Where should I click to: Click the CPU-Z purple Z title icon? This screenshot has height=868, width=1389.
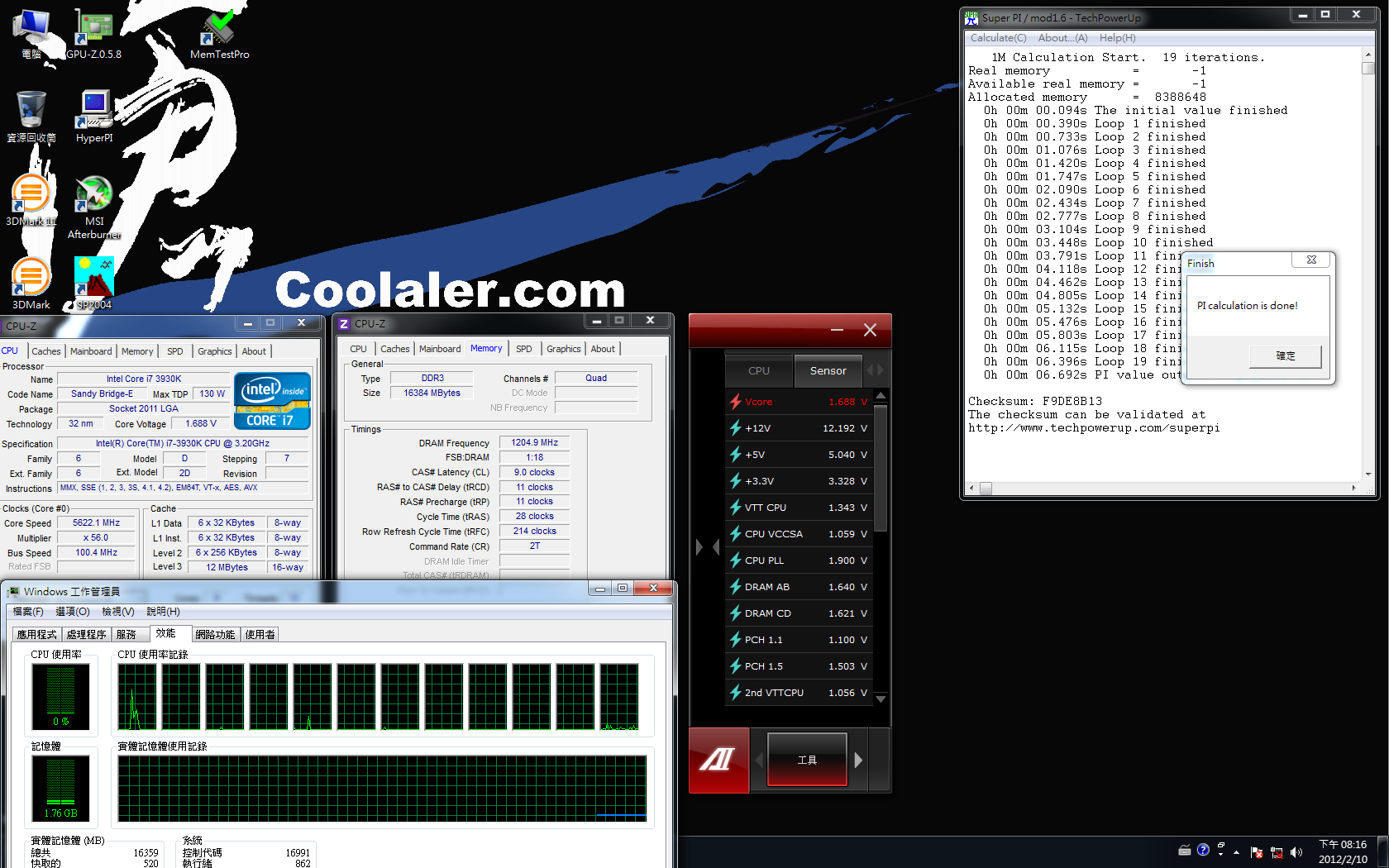344,323
